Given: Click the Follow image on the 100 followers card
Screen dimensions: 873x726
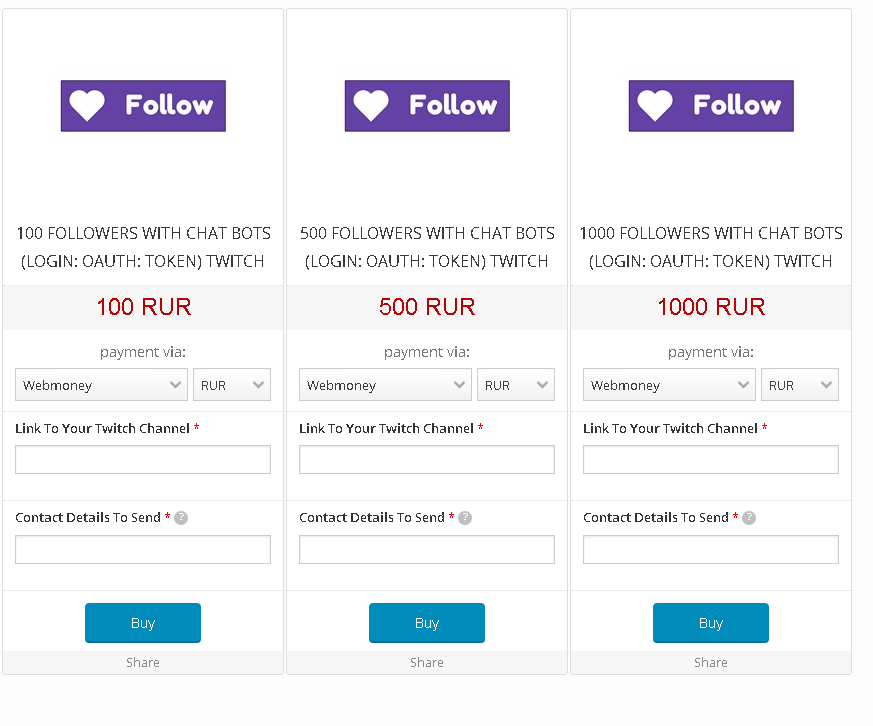Looking at the screenshot, I should pos(143,106).
